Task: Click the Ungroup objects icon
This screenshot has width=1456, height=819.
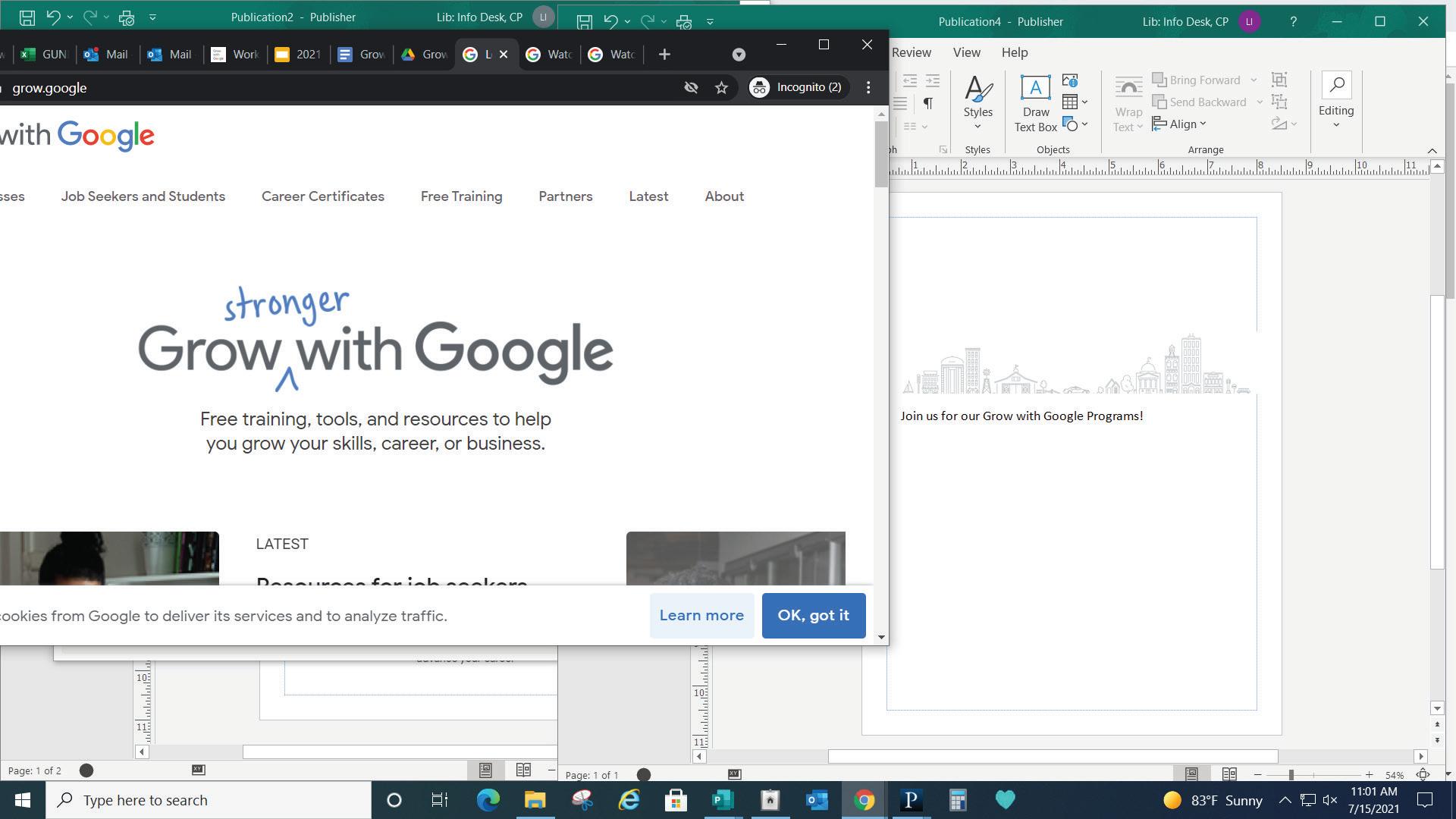Action: 1279,102
